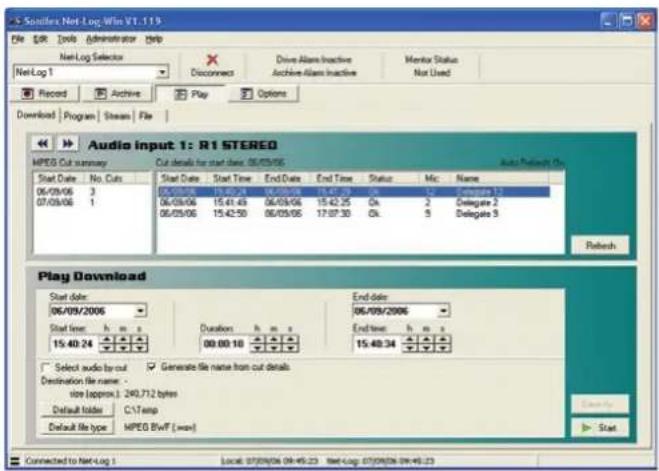Click the red X Disconnect icon

coord(212,60)
